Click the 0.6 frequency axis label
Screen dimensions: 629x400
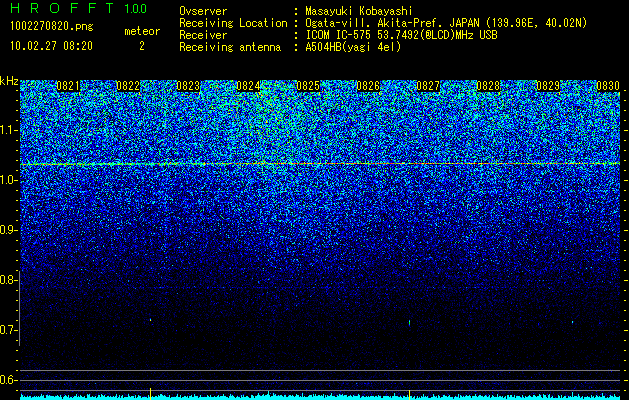[x=7, y=380]
